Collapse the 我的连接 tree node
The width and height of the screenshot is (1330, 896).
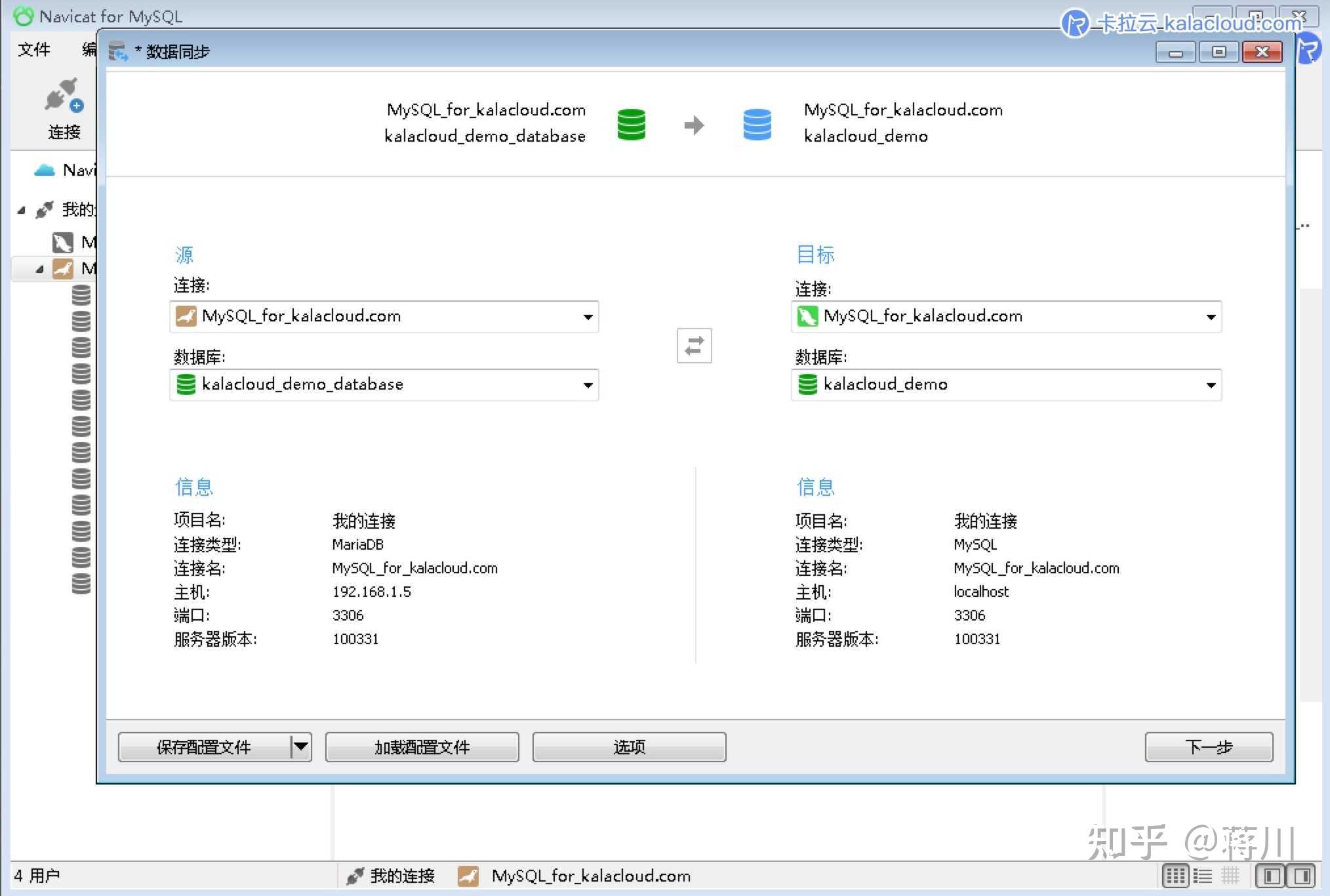click(x=21, y=210)
